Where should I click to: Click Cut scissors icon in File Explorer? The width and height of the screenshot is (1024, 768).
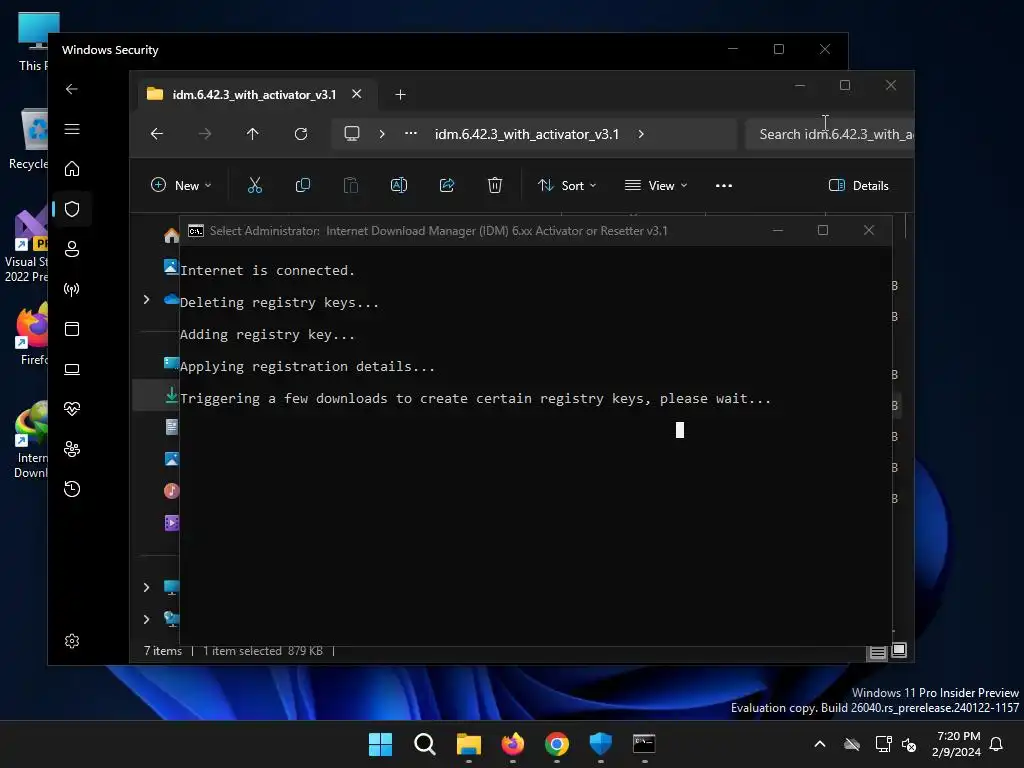point(255,185)
